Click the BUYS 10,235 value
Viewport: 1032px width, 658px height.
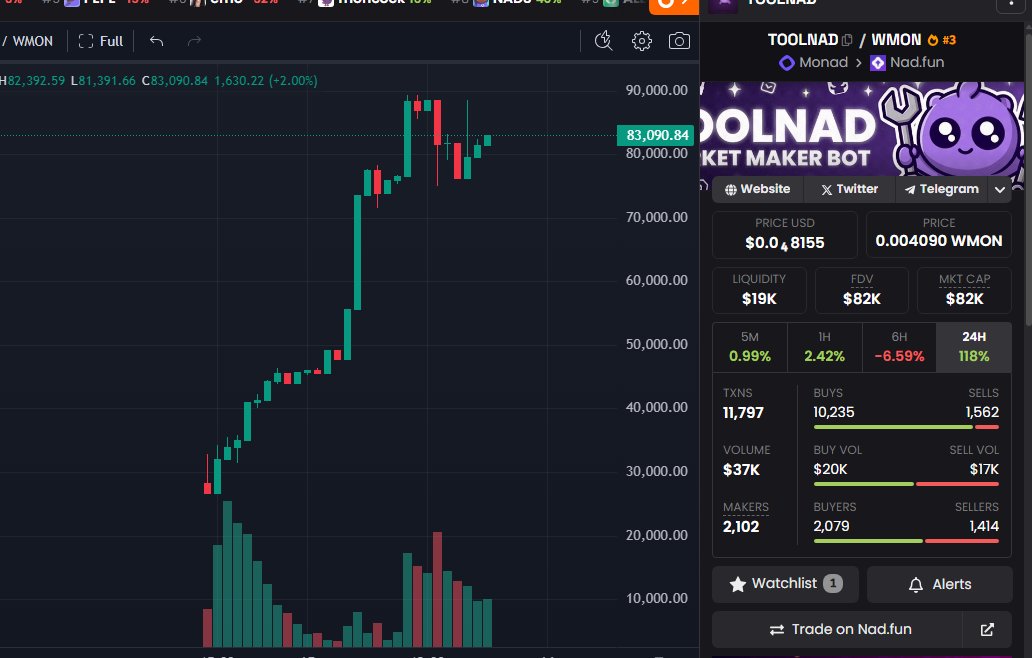tap(834, 412)
